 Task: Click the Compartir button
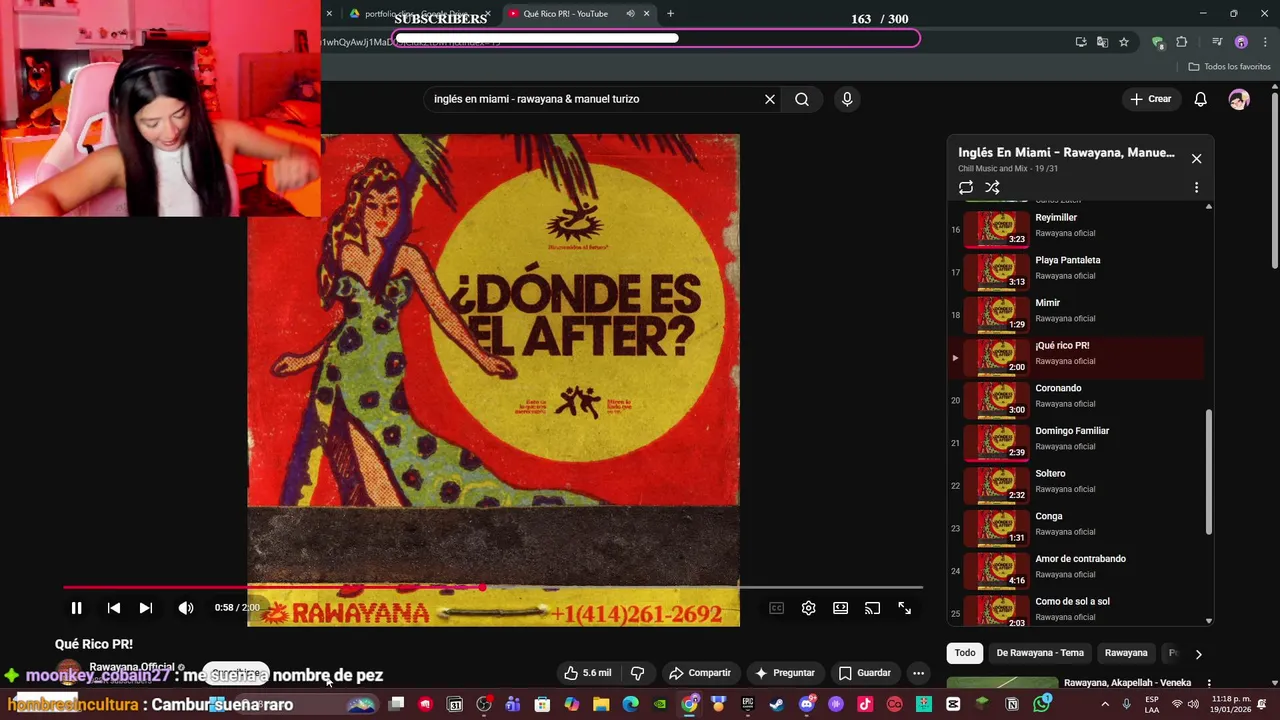click(x=700, y=673)
